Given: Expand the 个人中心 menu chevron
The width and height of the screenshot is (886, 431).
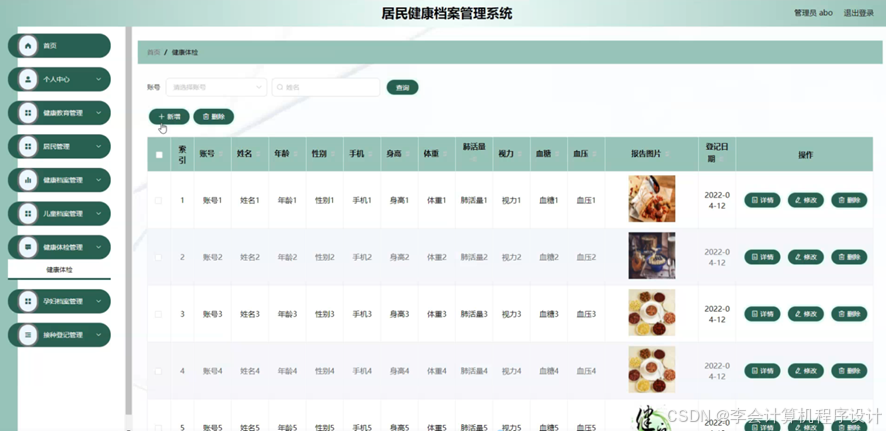Looking at the screenshot, I should pos(99,80).
